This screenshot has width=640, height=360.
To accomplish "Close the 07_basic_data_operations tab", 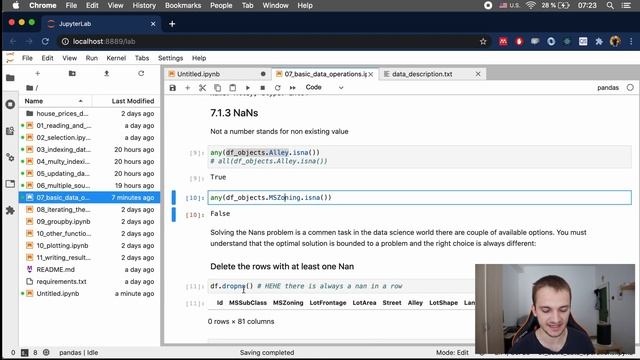I will coord(371,74).
